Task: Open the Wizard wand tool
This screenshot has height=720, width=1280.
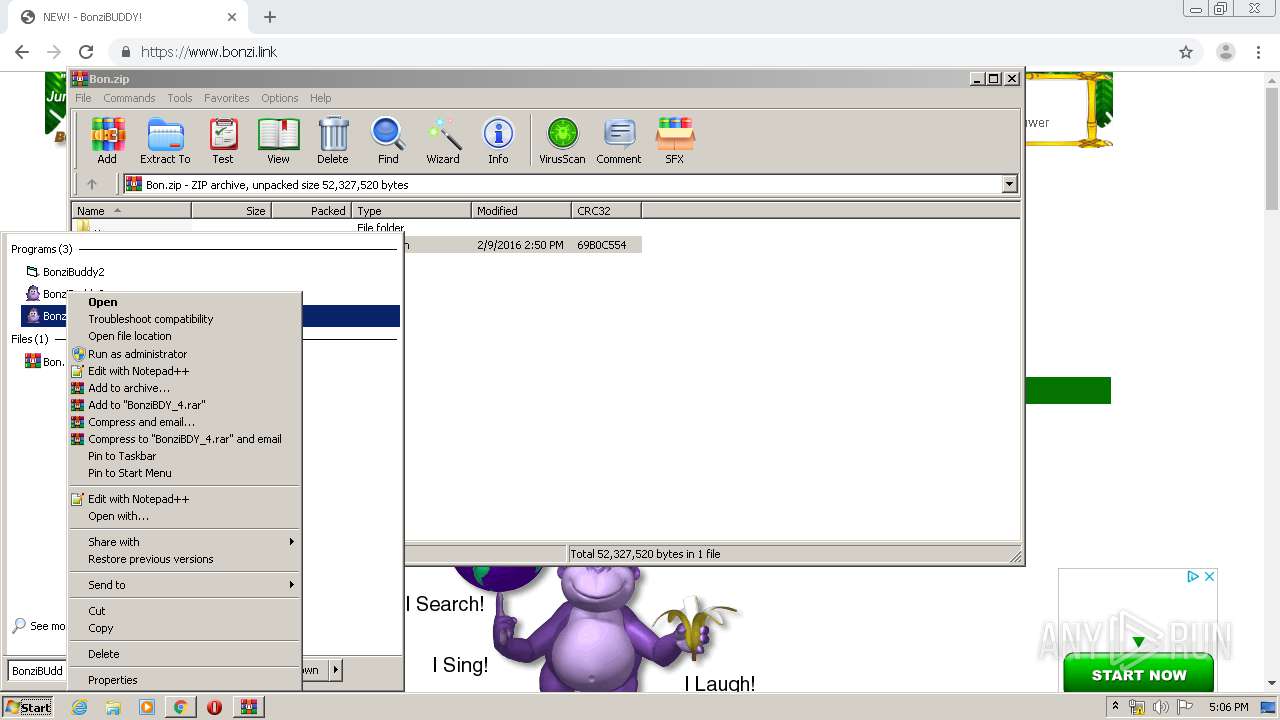Action: [x=443, y=141]
